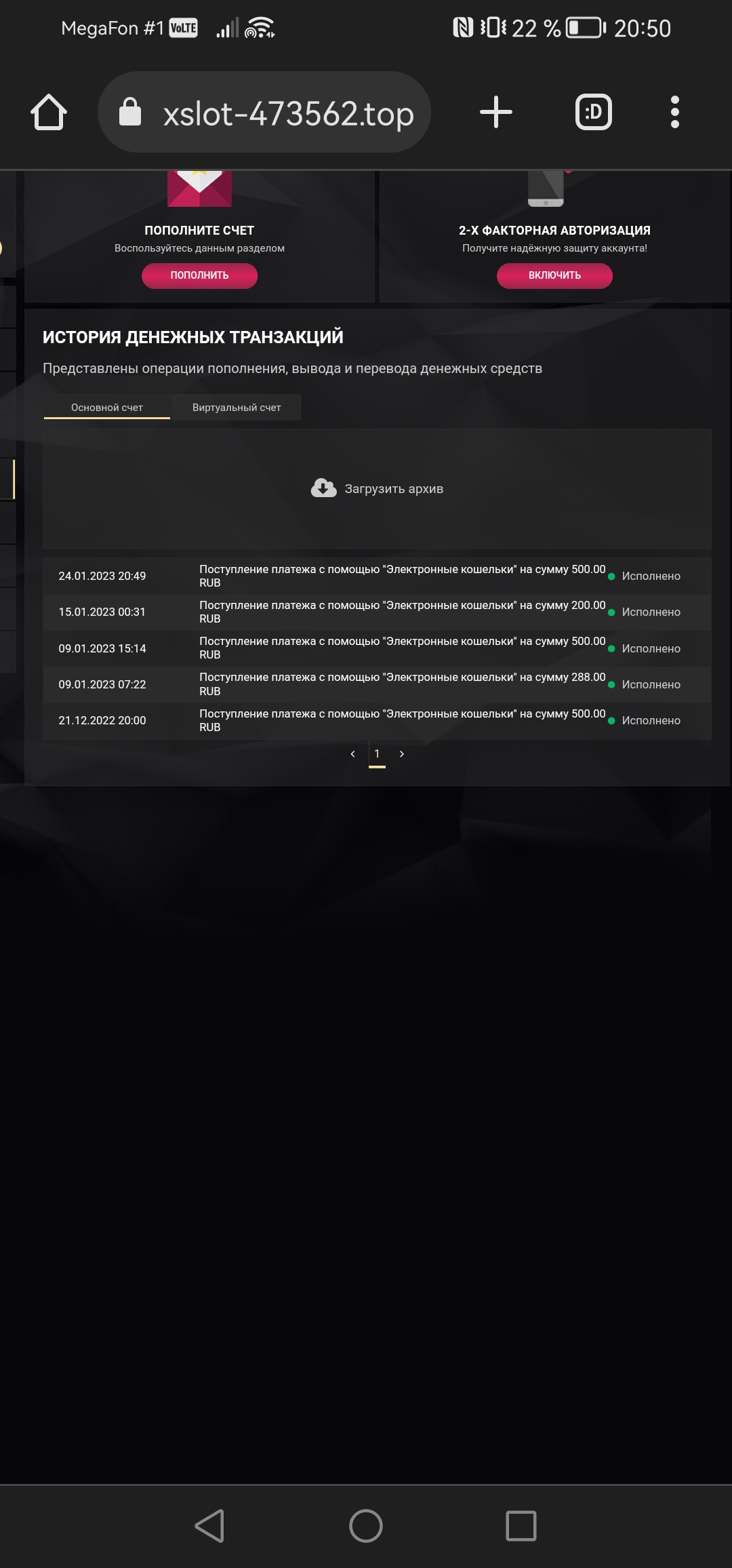
Task: Click the cloud download archive icon
Action: (323, 488)
